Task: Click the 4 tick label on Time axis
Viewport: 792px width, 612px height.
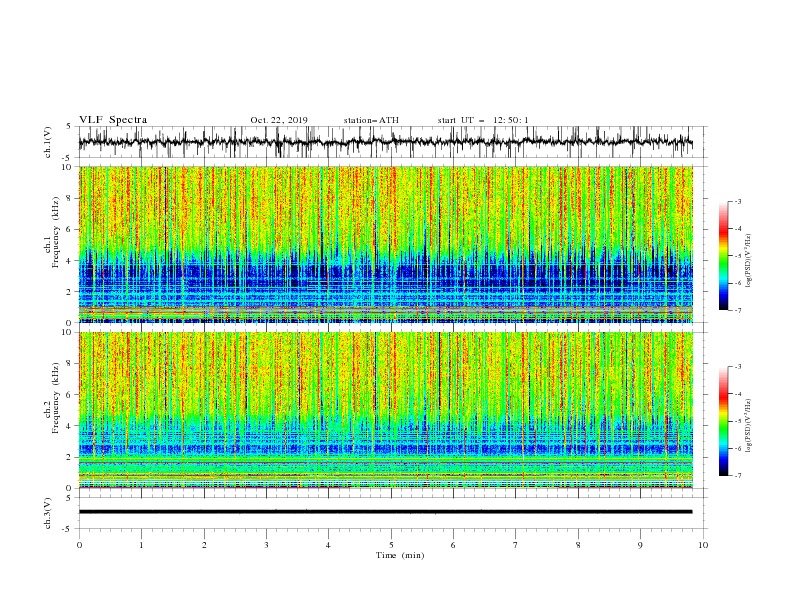Action: pos(328,545)
